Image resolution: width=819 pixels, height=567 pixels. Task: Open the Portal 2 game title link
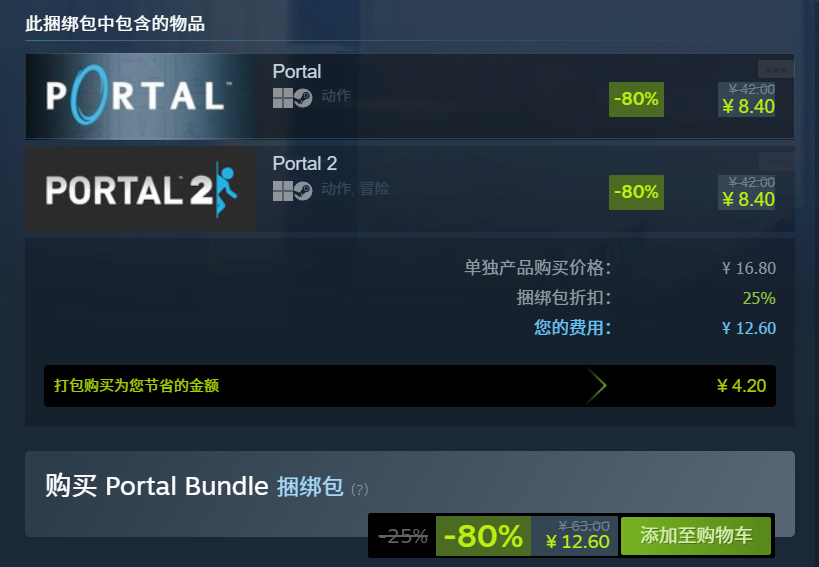[x=305, y=163]
